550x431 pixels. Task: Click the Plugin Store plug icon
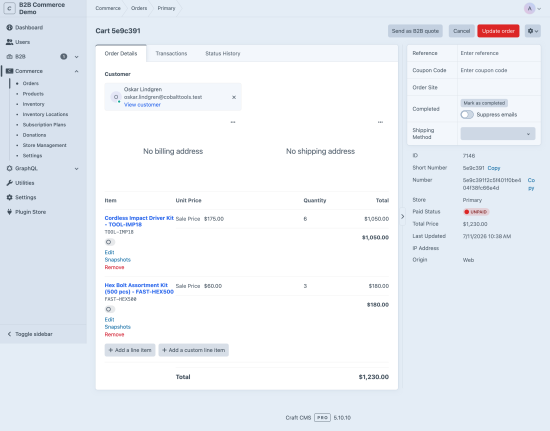point(9,212)
